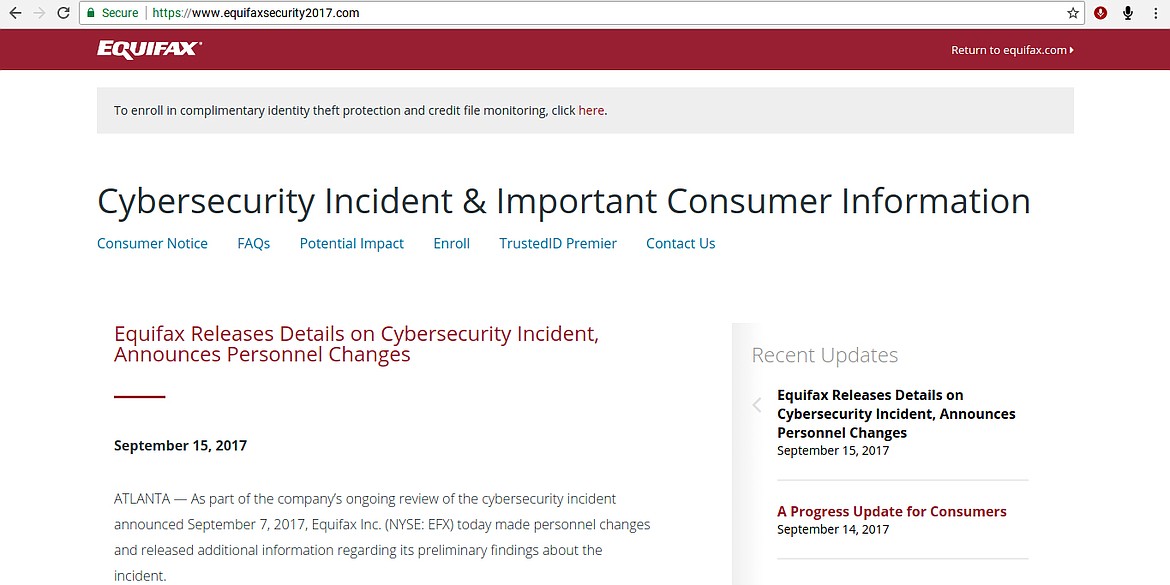Open the Contact Us page

(681, 243)
